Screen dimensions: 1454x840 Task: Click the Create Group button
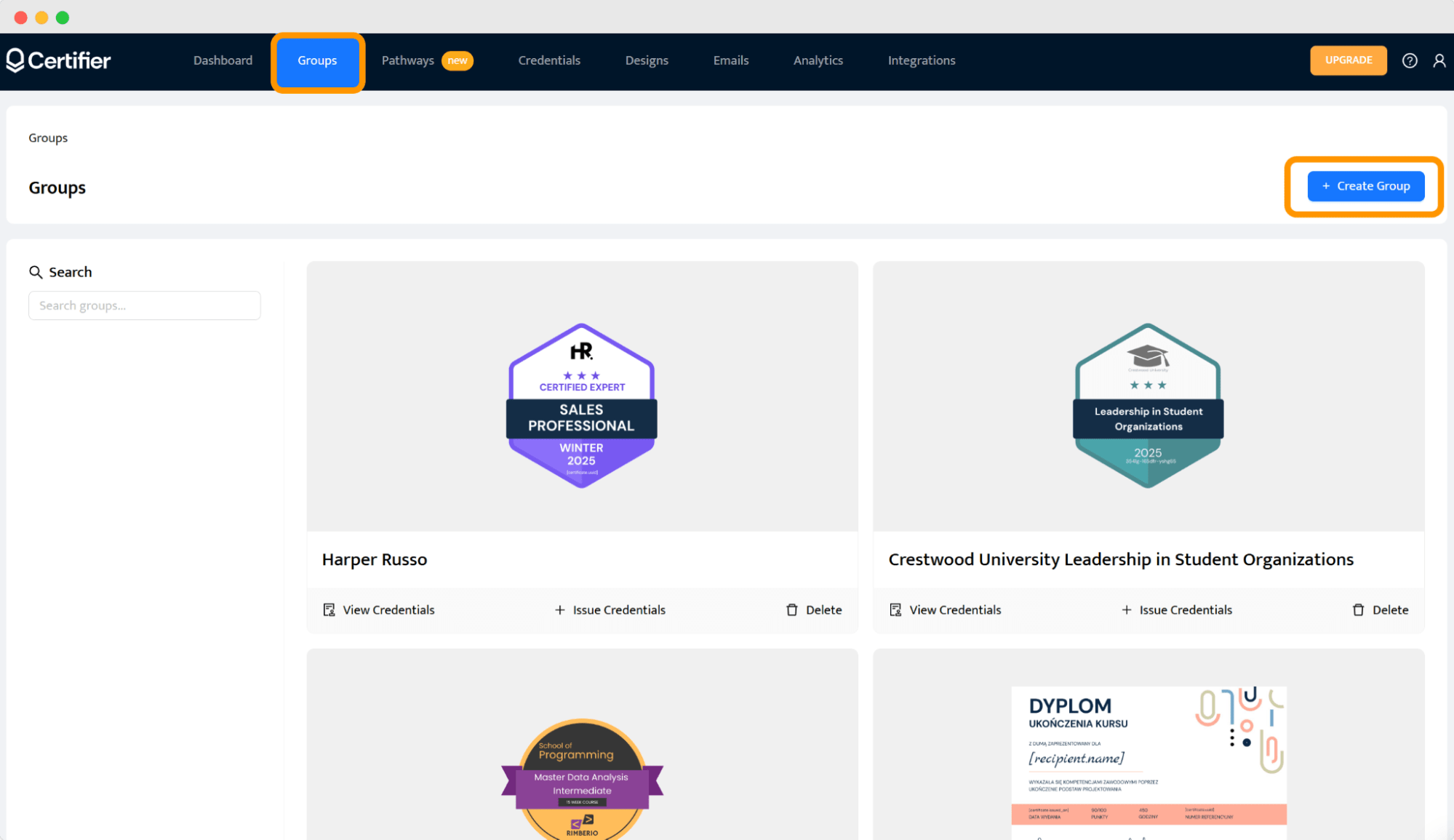point(1366,186)
